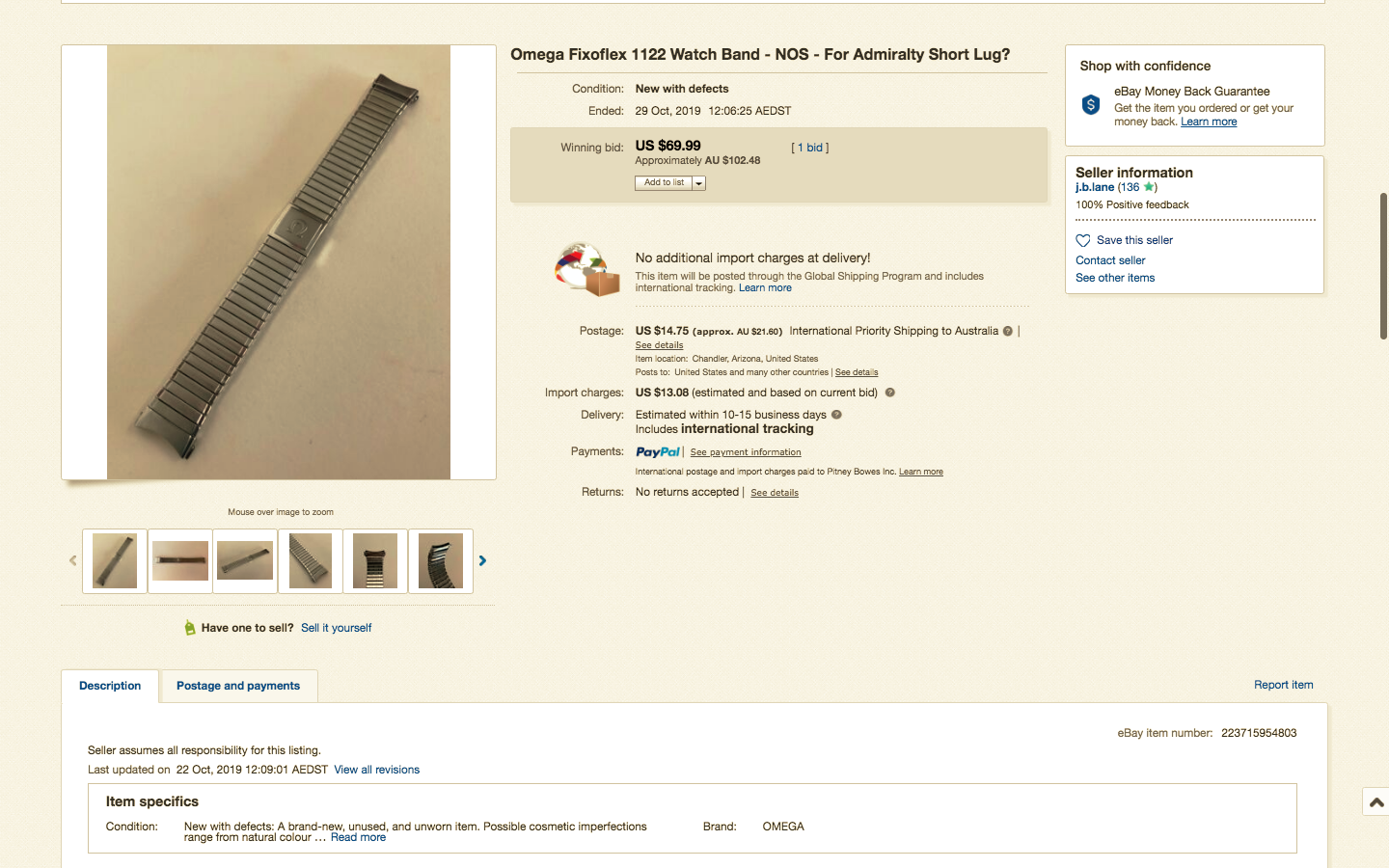Open the Contact seller link
This screenshot has height=868, width=1389.
click(1110, 260)
